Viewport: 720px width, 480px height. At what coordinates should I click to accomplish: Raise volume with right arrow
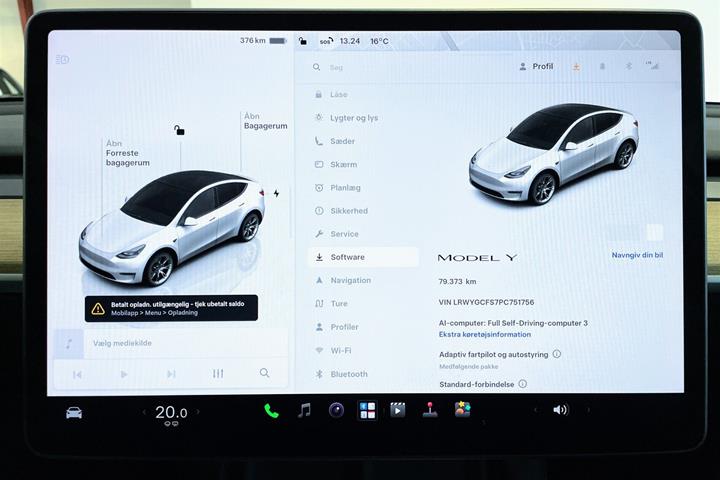pos(588,410)
